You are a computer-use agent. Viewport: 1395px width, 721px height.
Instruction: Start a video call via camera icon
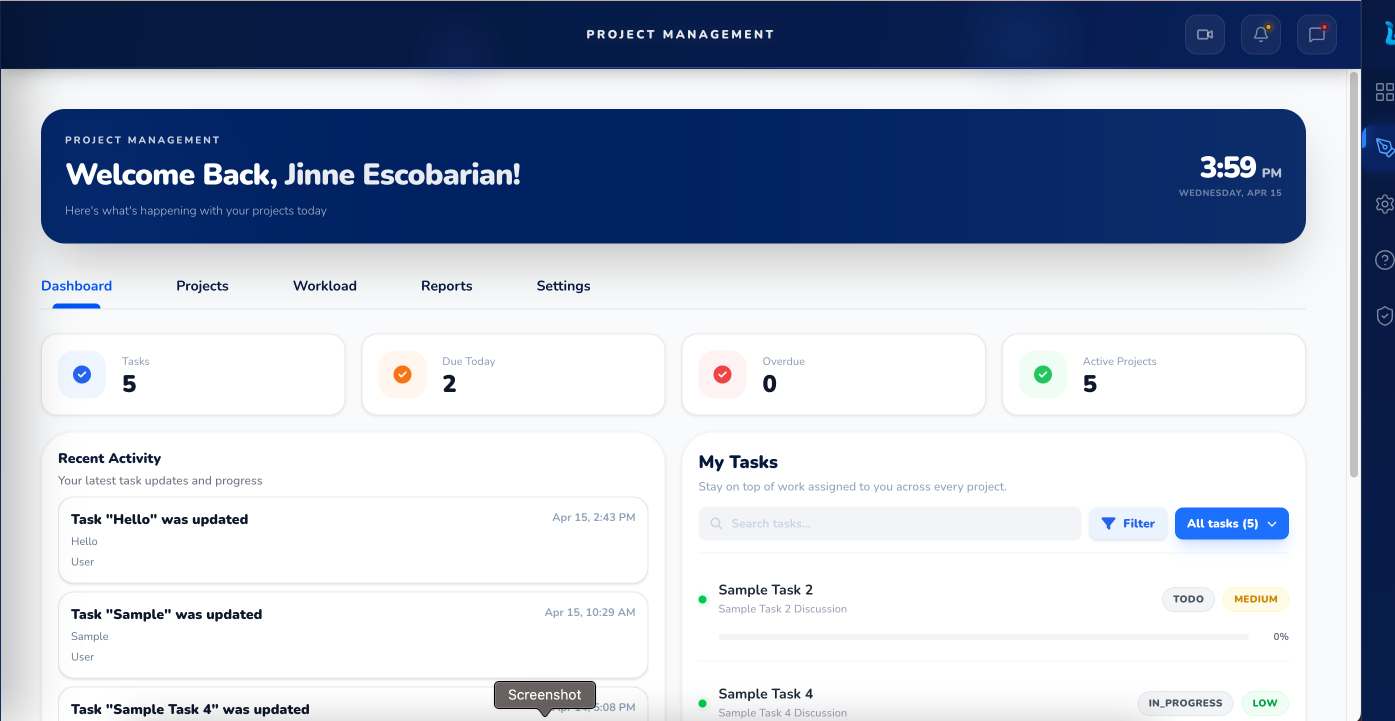point(1205,35)
